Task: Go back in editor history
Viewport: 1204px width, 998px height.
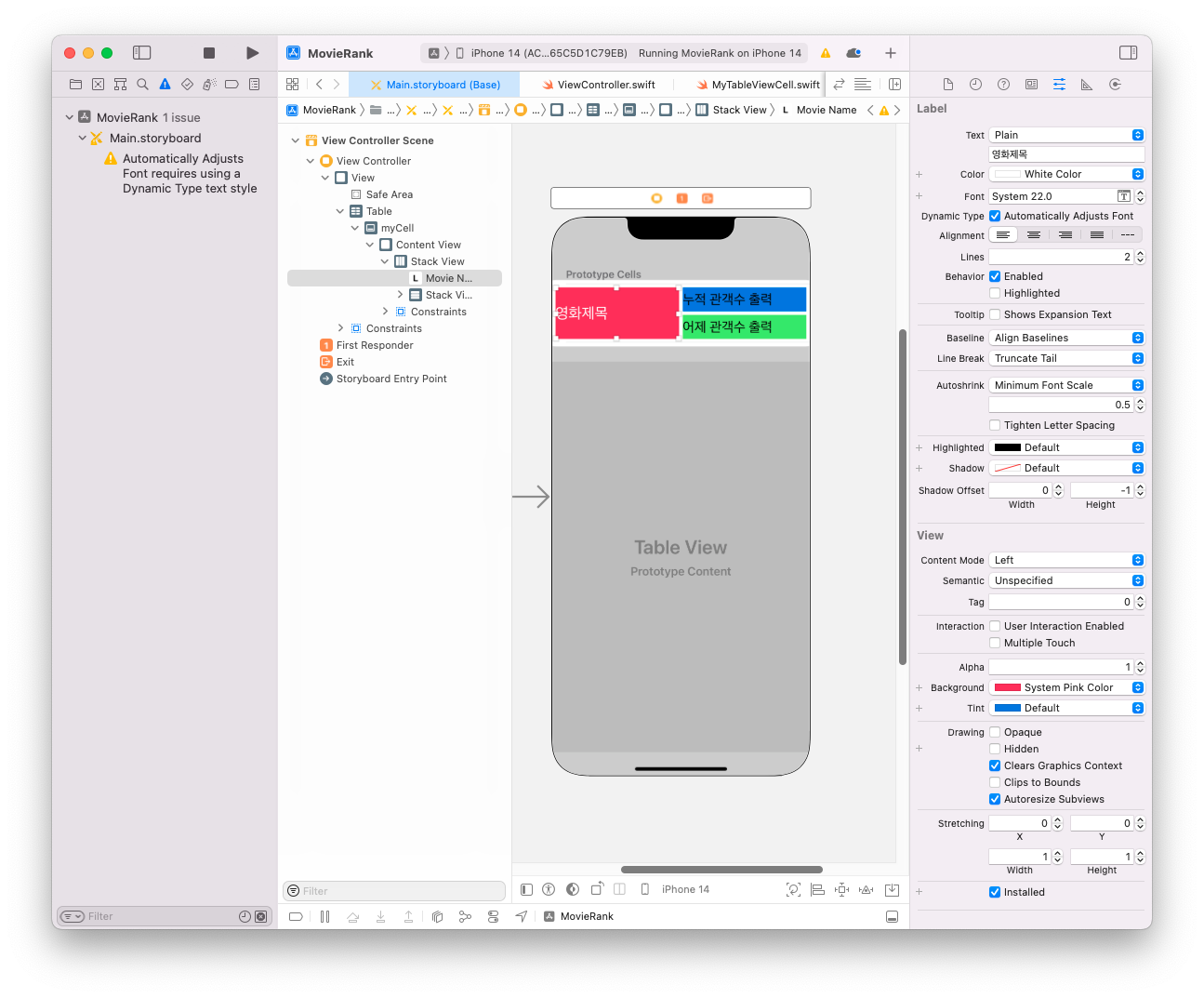Action: tap(319, 84)
